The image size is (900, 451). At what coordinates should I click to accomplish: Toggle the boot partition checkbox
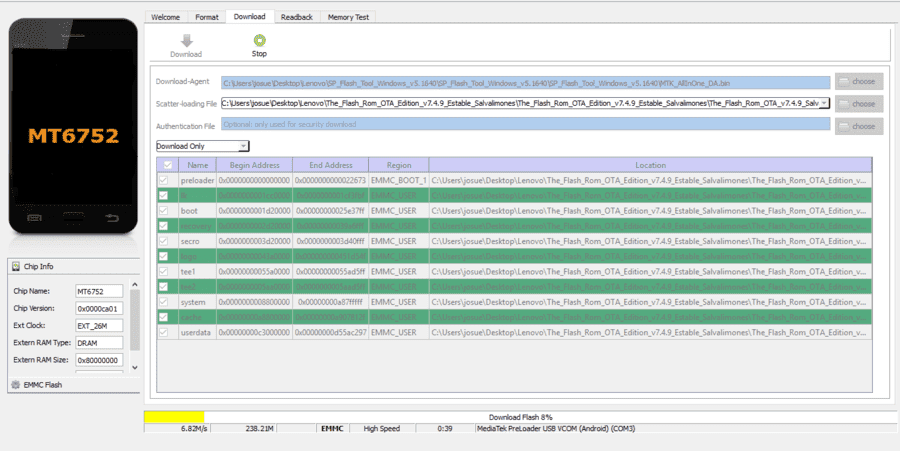[164, 211]
